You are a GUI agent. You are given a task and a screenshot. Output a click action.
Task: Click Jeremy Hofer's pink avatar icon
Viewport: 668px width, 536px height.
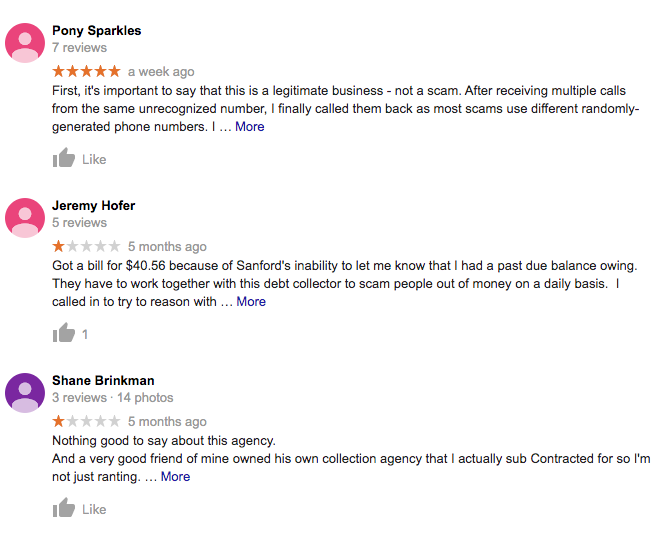tap(25, 218)
